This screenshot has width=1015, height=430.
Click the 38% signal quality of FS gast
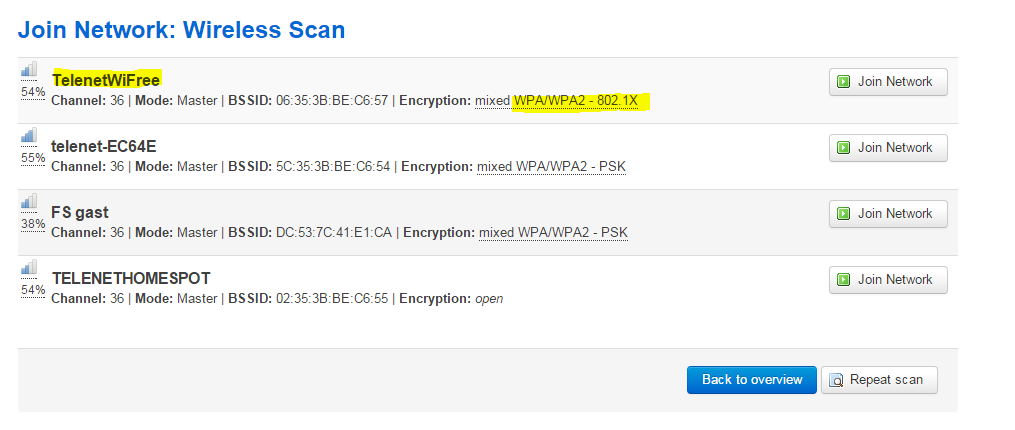pyautogui.click(x=32, y=224)
